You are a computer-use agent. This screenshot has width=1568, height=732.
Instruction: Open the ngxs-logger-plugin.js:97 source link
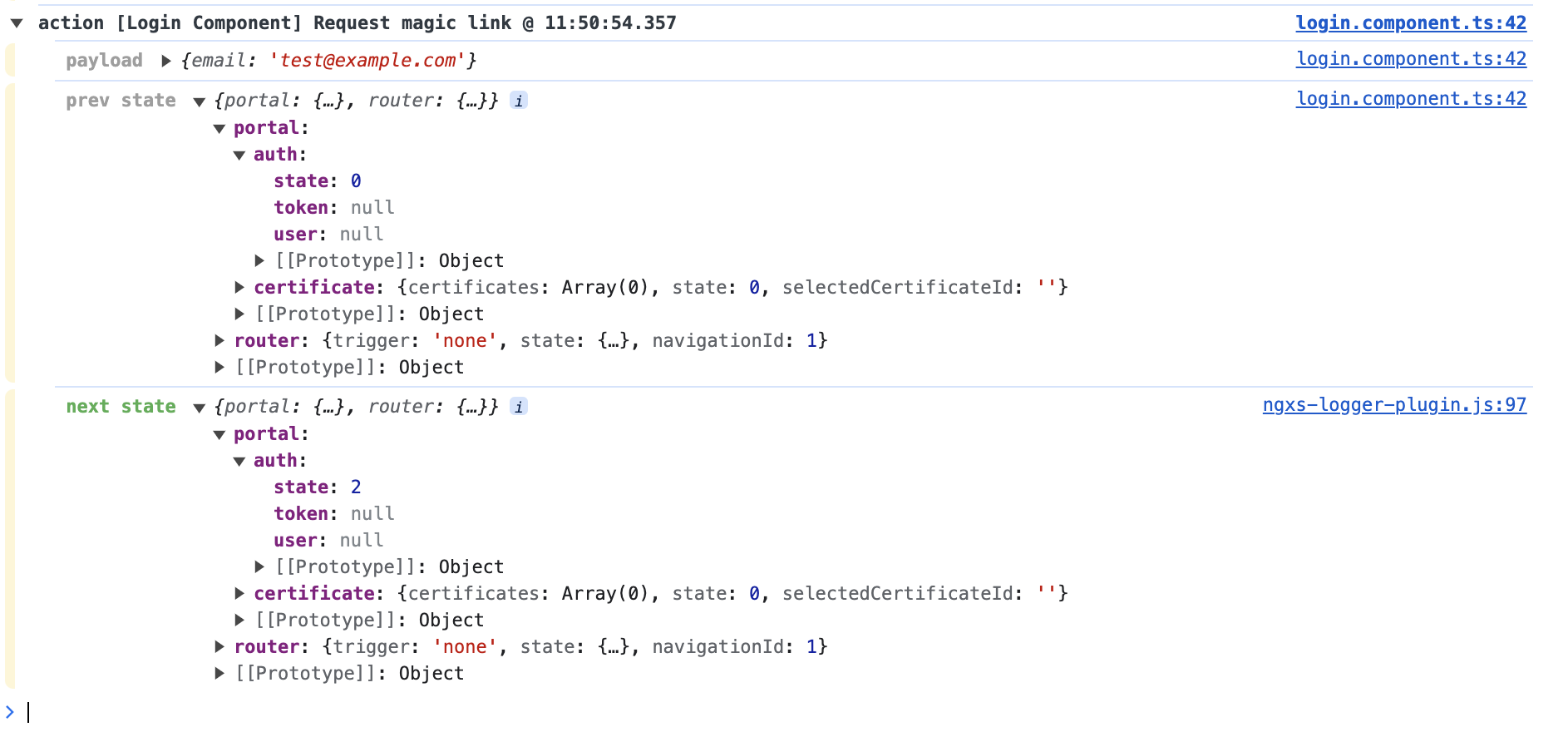(1394, 405)
